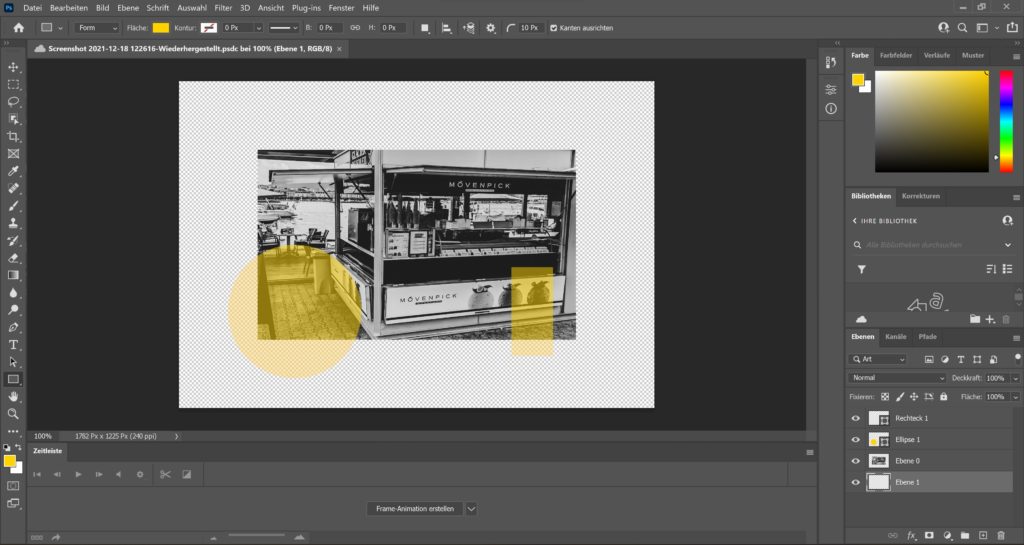This screenshot has width=1024, height=545.
Task: Play the timeline
Action: pyautogui.click(x=78, y=475)
